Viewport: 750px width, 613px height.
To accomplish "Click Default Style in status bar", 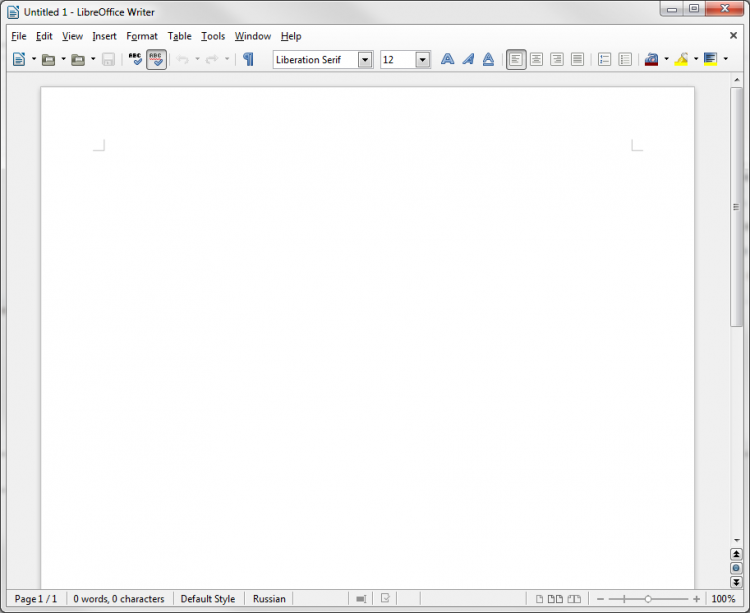I will (x=208, y=599).
